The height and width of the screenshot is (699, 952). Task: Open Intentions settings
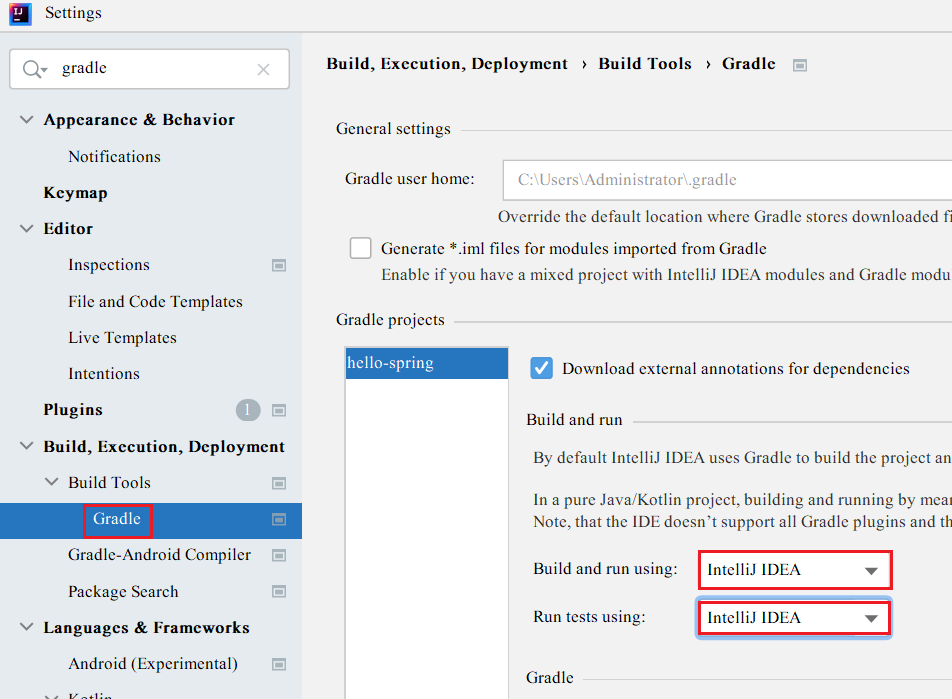pos(104,374)
